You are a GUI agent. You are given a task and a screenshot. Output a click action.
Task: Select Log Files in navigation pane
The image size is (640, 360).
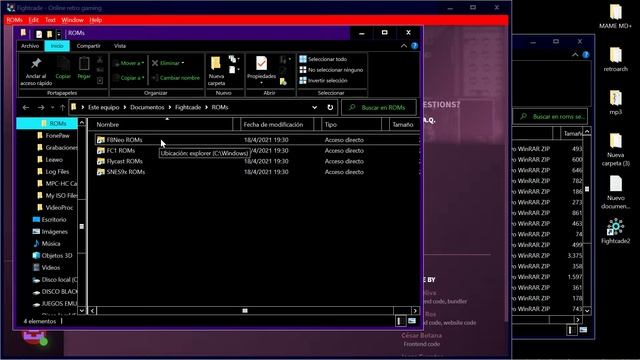coord(53,171)
